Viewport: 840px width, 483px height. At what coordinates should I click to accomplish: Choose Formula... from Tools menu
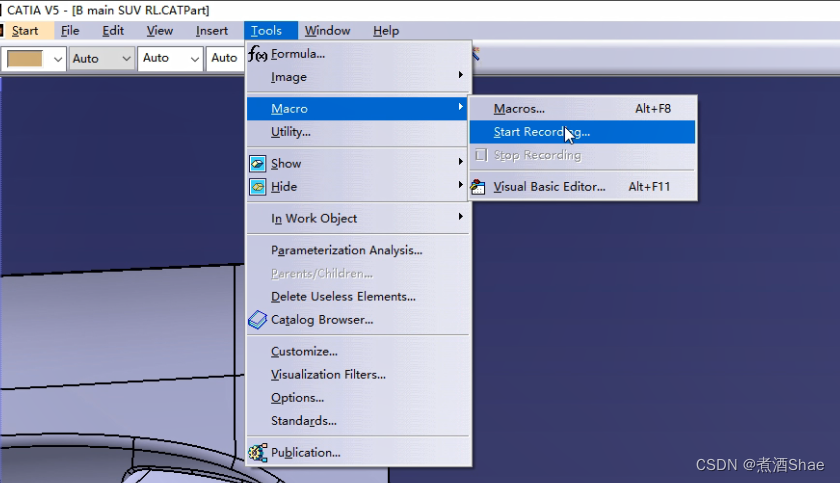[x=358, y=54]
